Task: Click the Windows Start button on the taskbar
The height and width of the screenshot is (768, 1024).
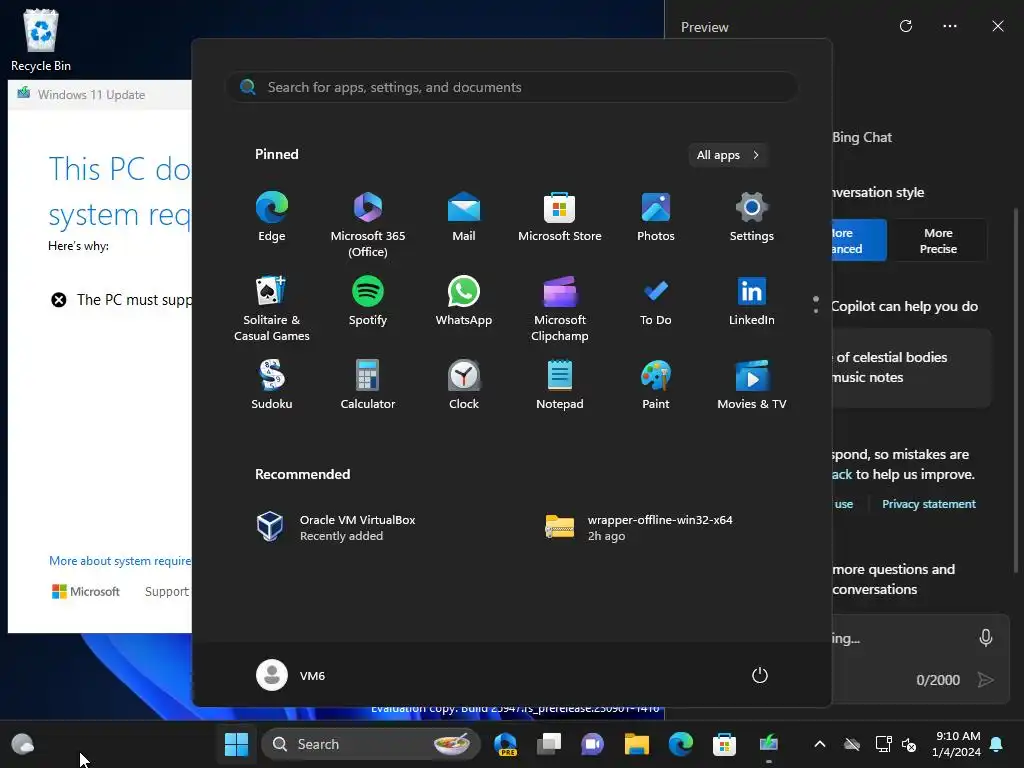Action: [236, 744]
